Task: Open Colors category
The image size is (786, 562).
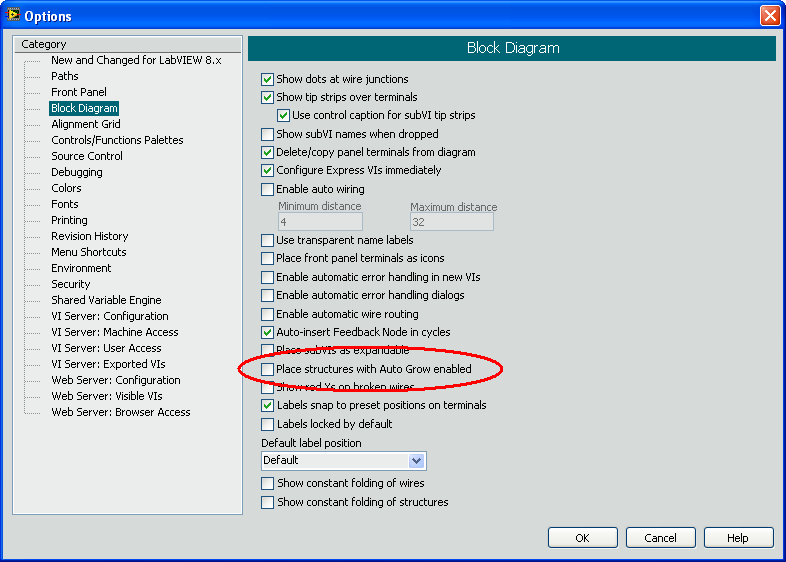Action: pos(66,189)
